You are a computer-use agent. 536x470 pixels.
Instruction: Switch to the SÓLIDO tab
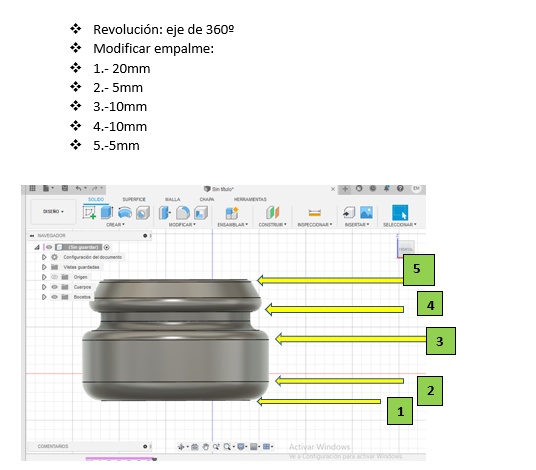click(x=96, y=199)
